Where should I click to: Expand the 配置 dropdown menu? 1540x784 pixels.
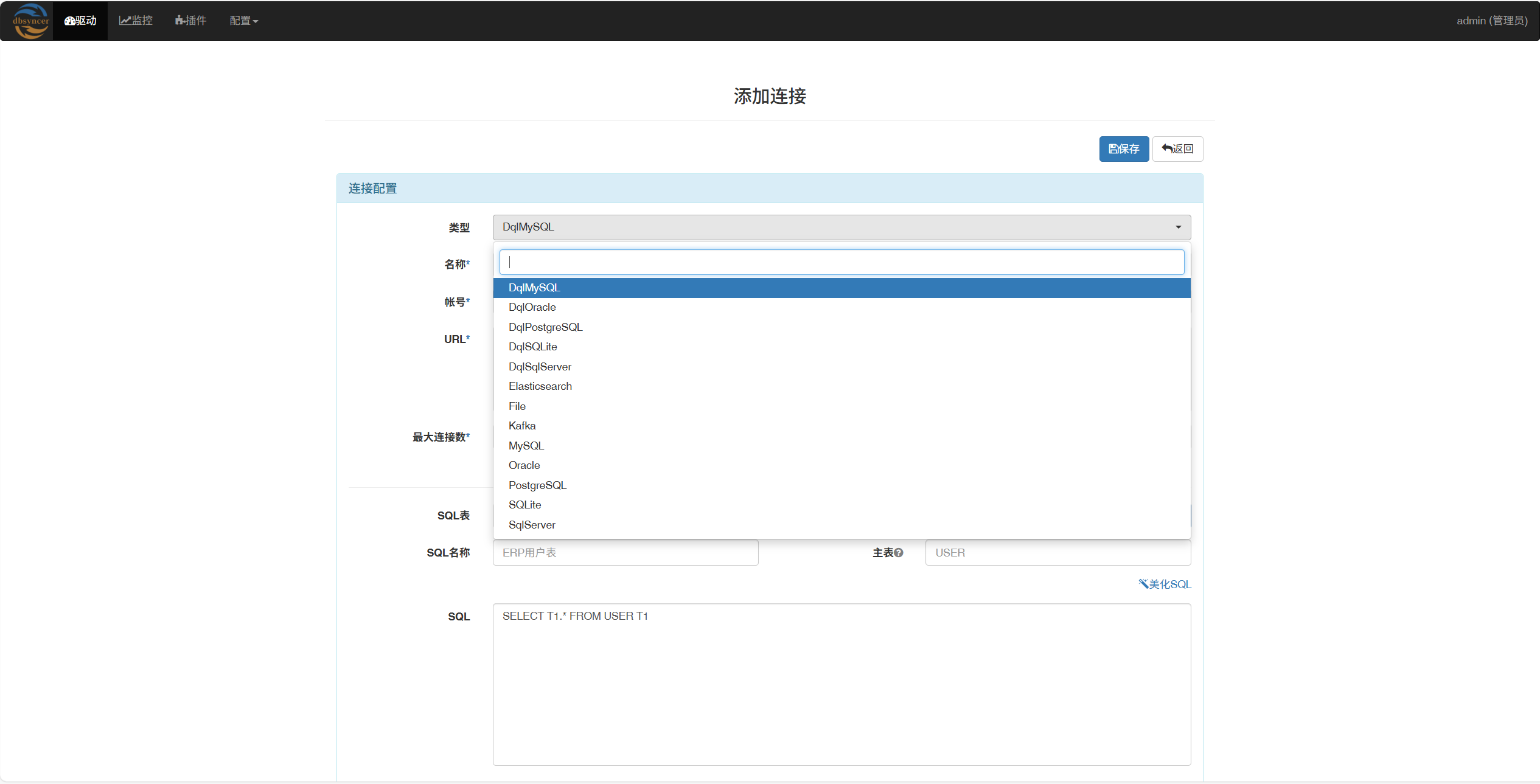(x=243, y=21)
